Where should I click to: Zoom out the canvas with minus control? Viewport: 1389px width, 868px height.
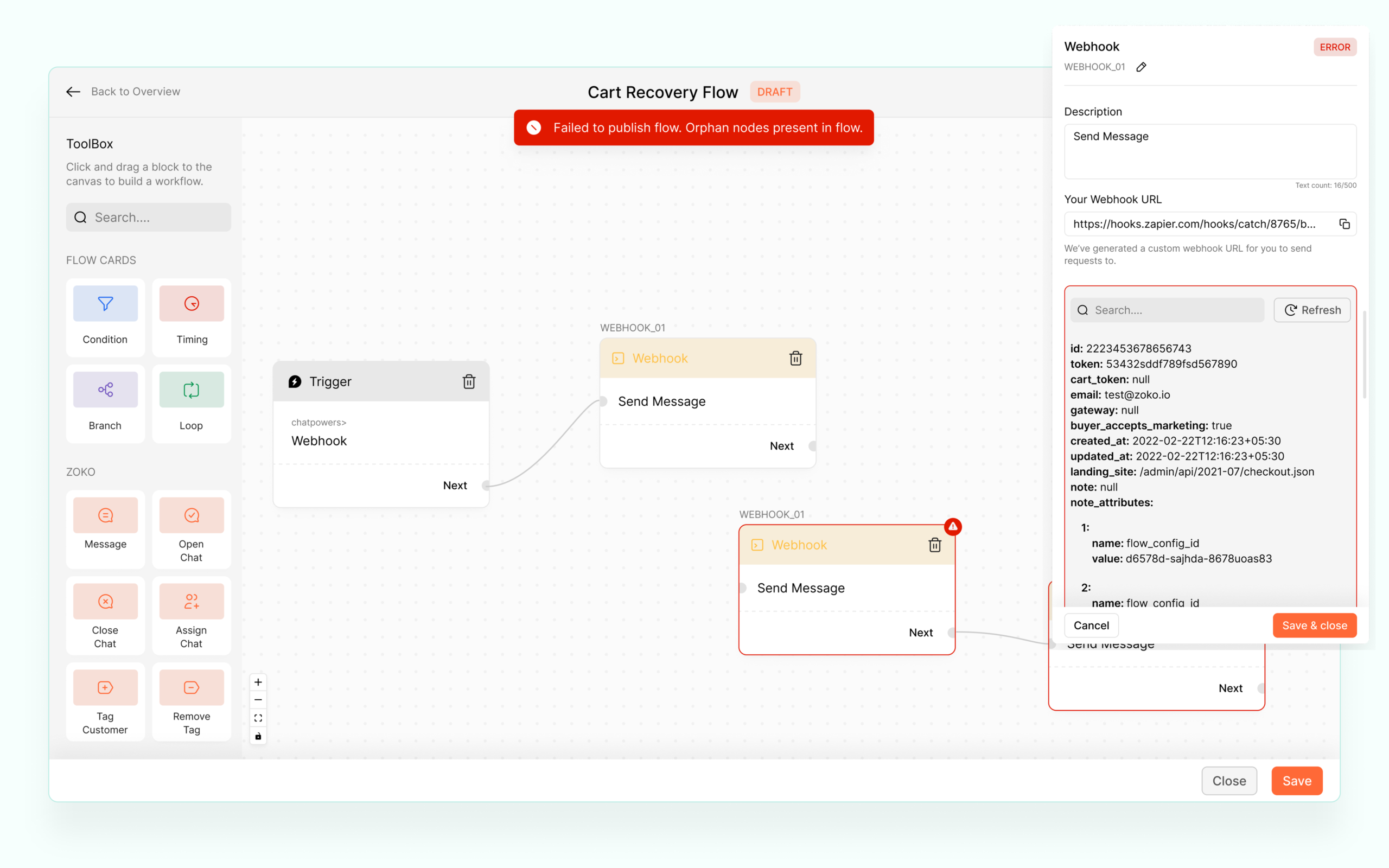pos(258,700)
